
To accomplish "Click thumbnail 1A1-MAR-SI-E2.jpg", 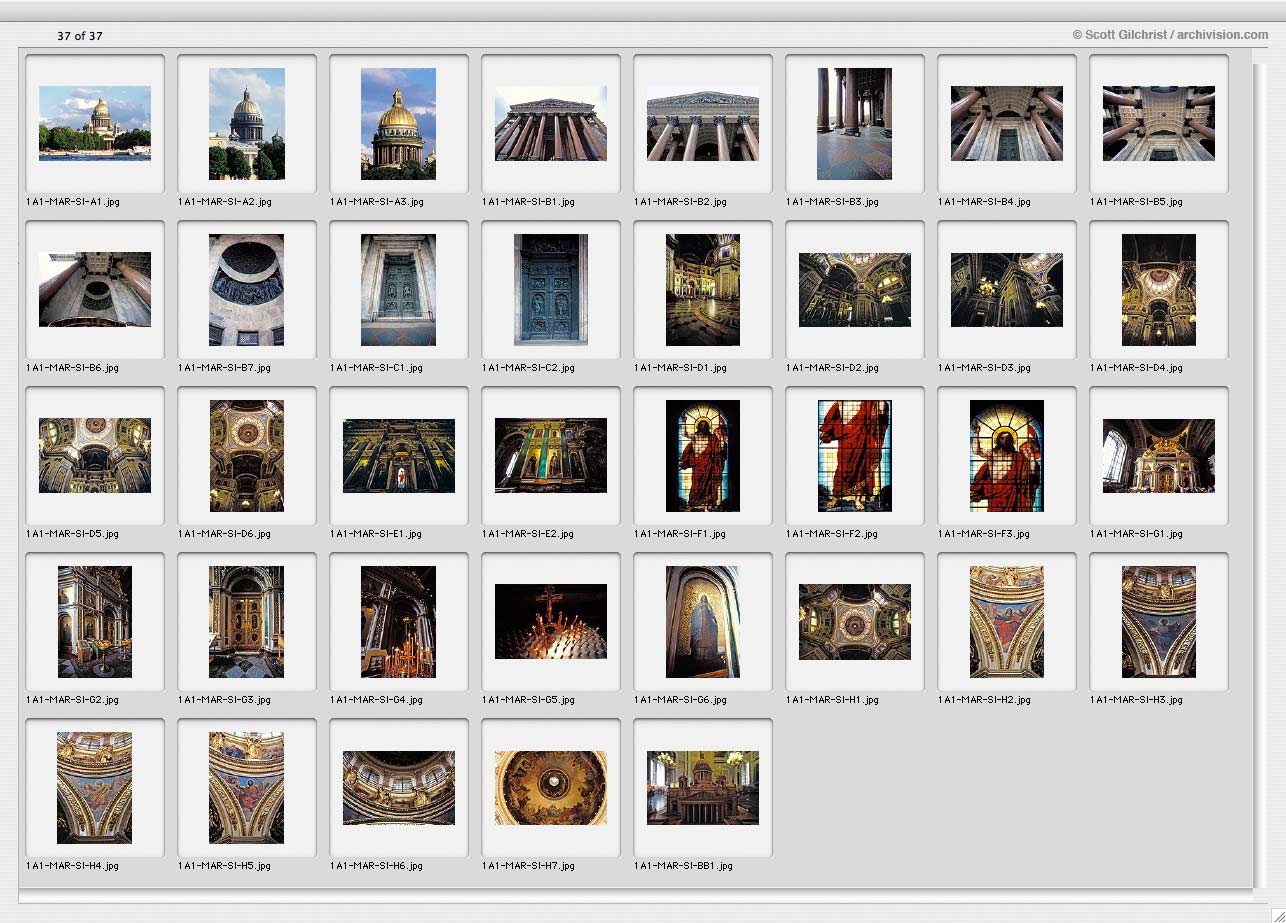I will tap(551, 455).
